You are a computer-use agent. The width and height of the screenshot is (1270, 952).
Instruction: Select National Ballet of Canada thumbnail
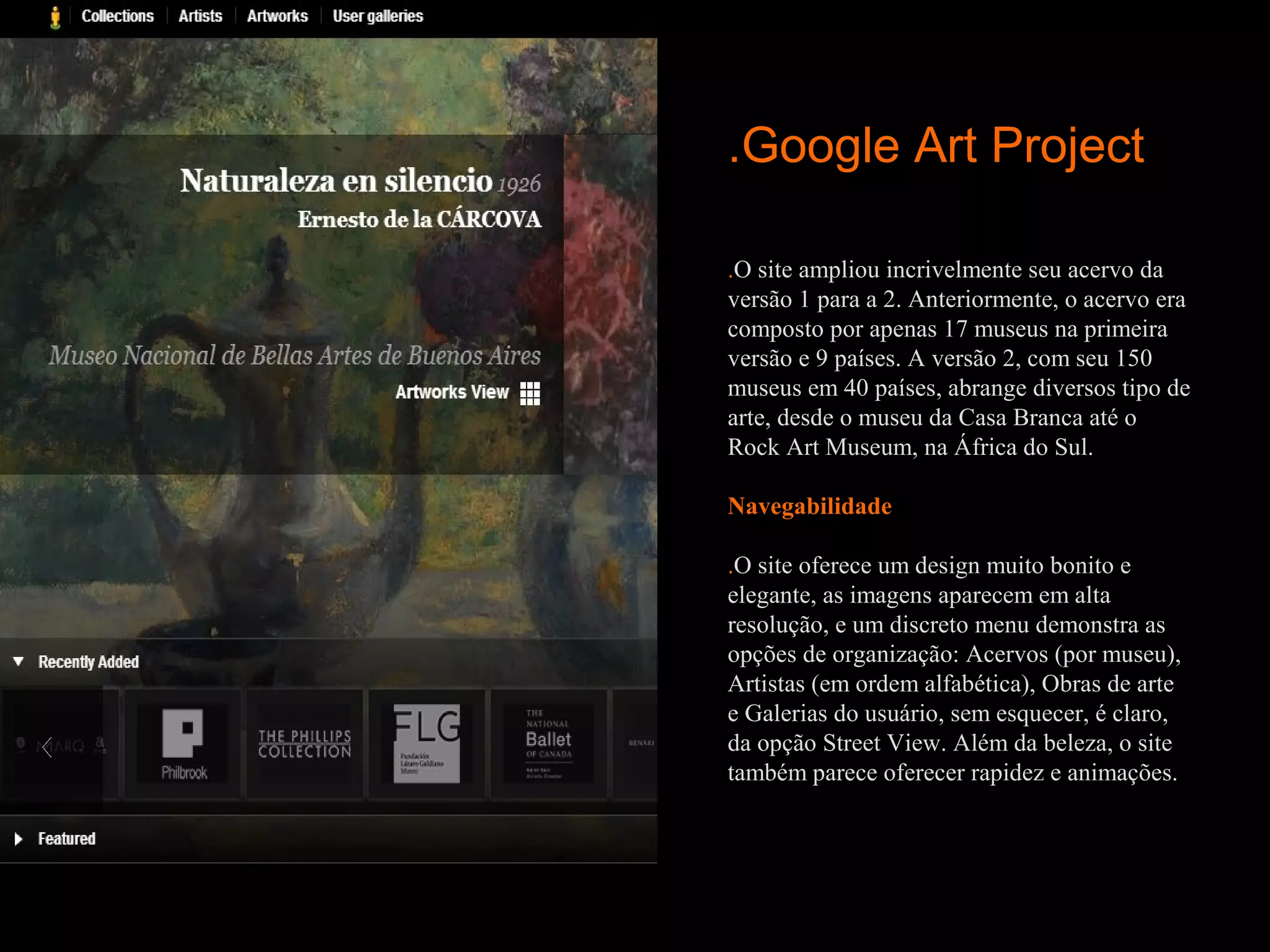(549, 744)
